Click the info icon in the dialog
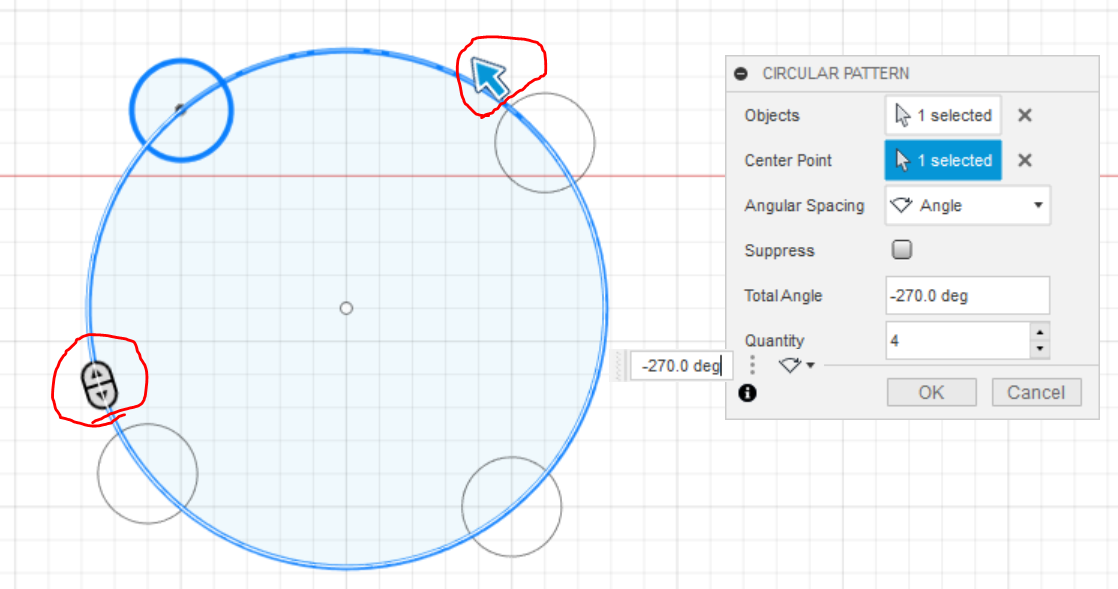 click(747, 393)
